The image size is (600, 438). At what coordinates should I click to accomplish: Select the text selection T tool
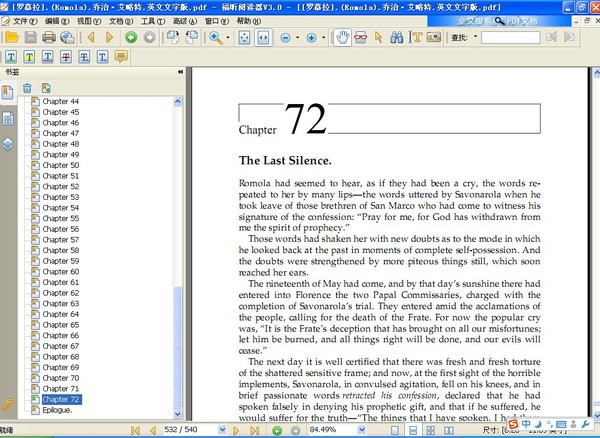click(x=416, y=37)
